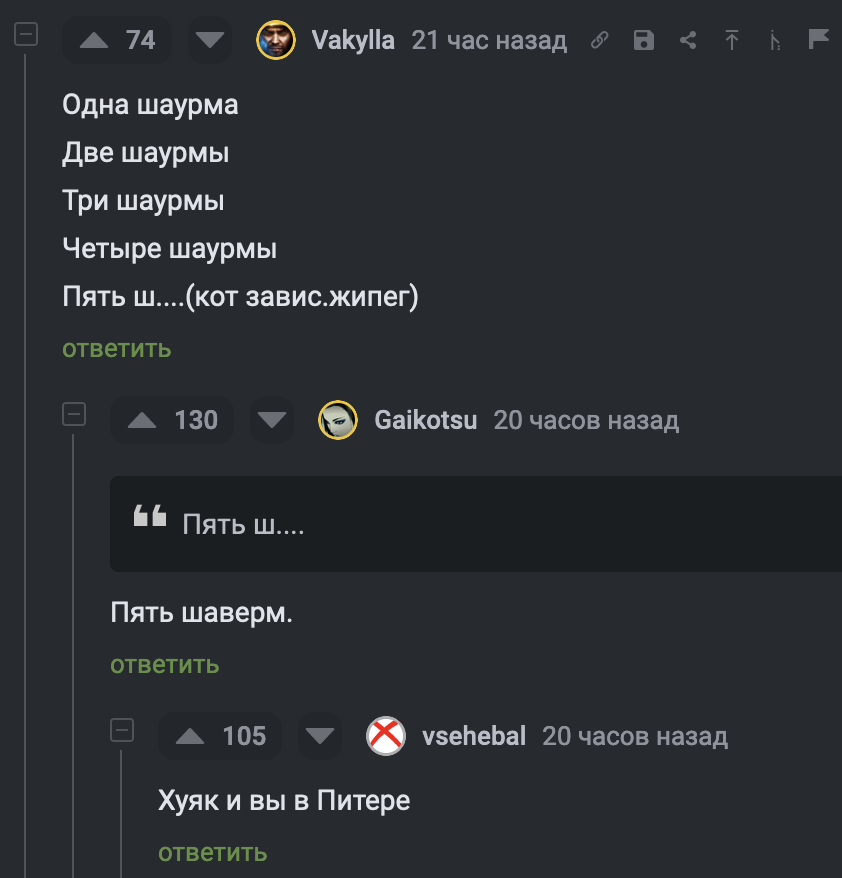
Task: Open Gaikotsu's profile
Action: tap(425, 420)
